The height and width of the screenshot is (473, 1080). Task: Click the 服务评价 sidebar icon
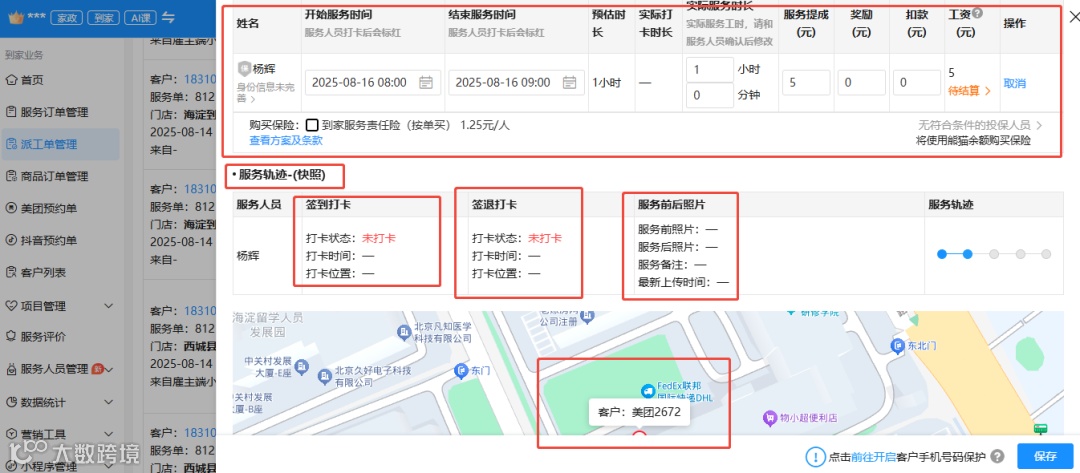pos(10,337)
